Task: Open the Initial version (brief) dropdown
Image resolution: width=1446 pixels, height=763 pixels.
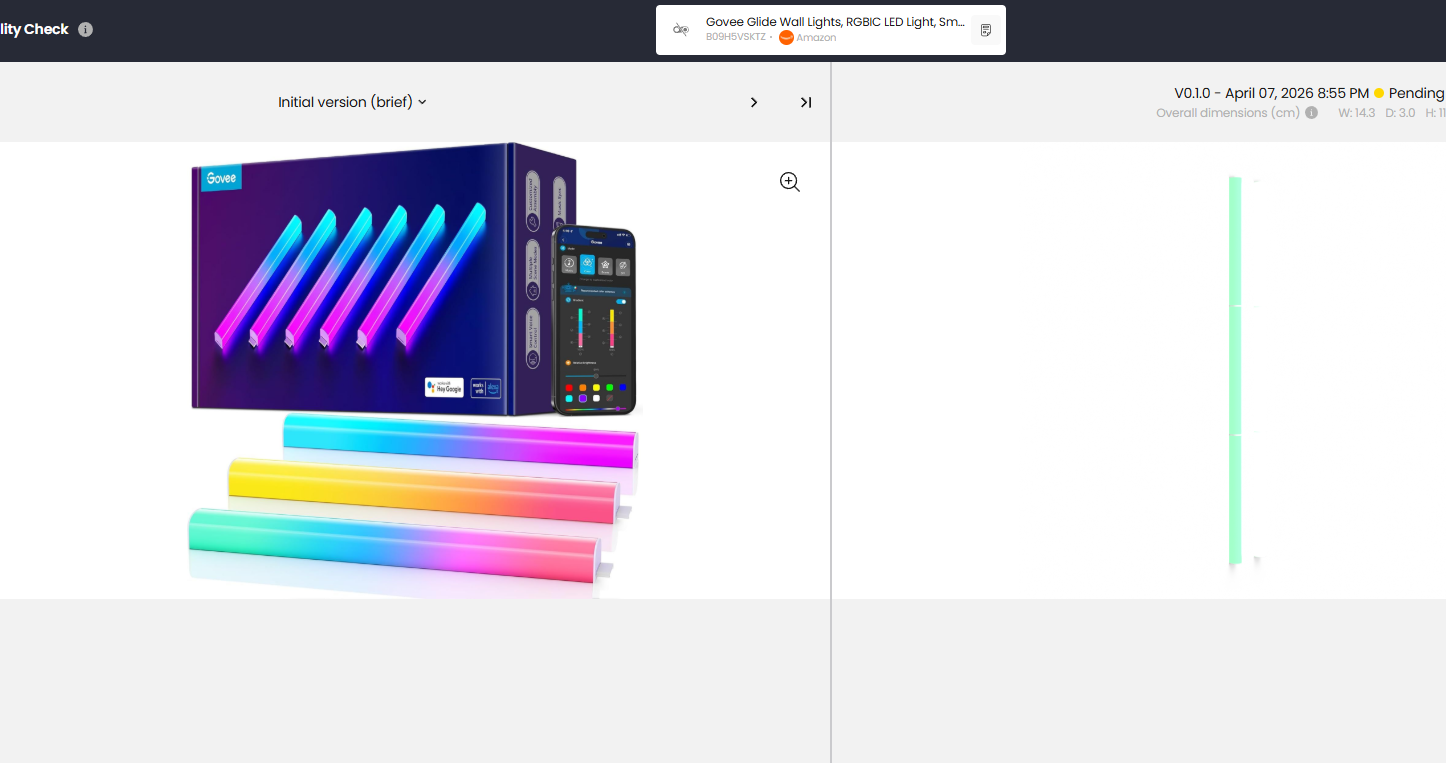Action: (x=352, y=102)
